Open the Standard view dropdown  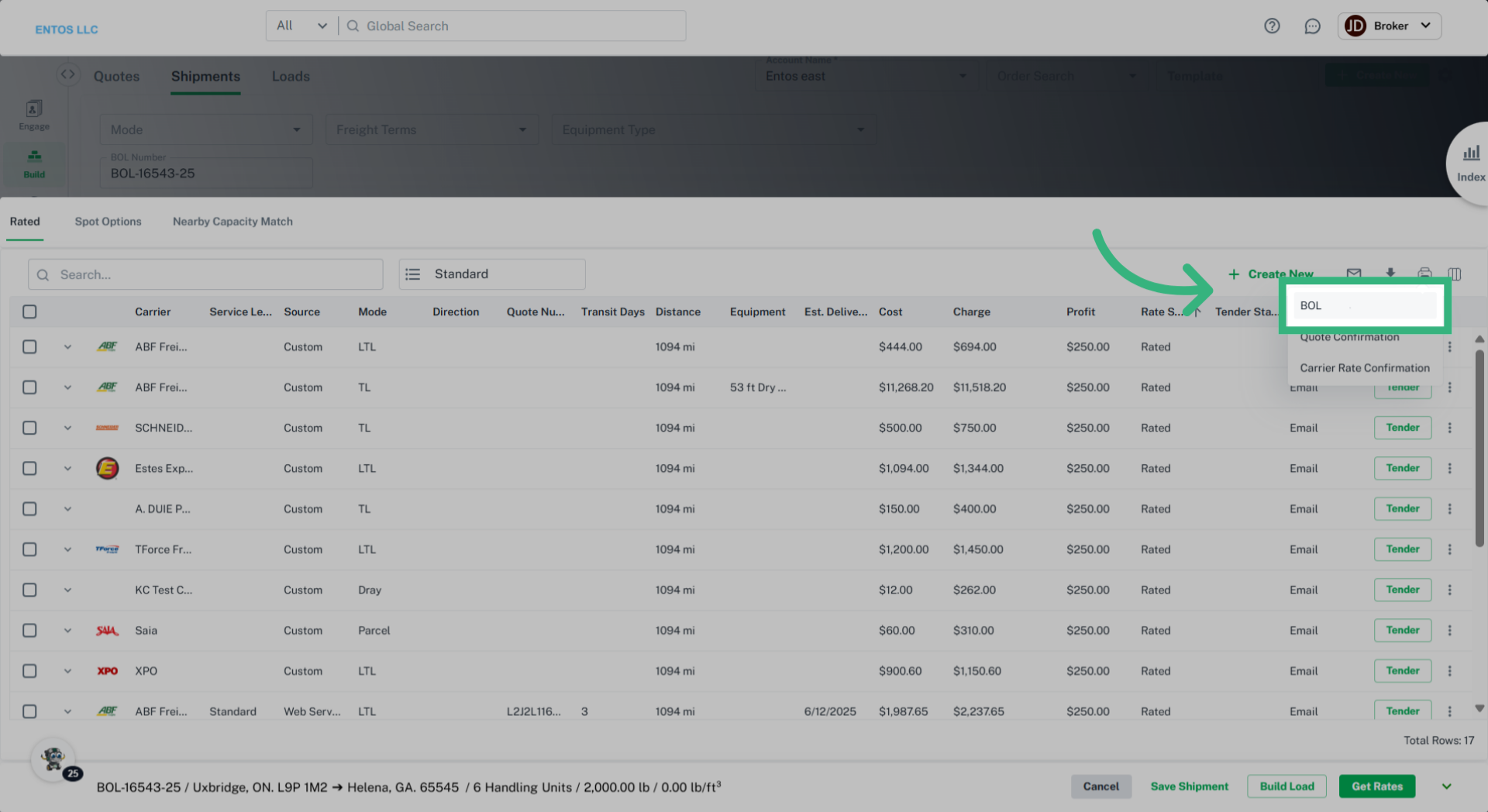point(491,274)
